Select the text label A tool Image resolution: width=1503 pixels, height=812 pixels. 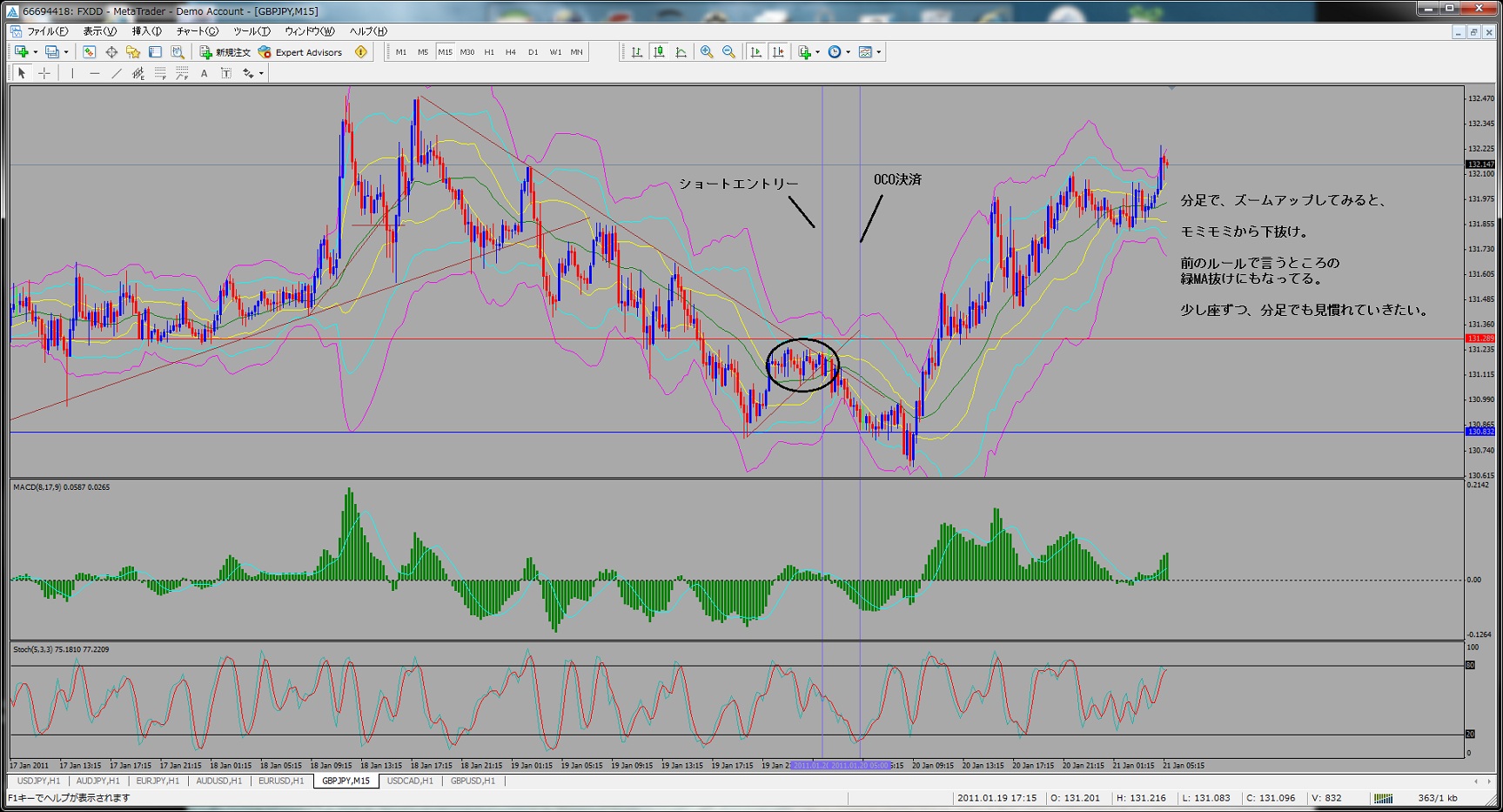pos(204,74)
